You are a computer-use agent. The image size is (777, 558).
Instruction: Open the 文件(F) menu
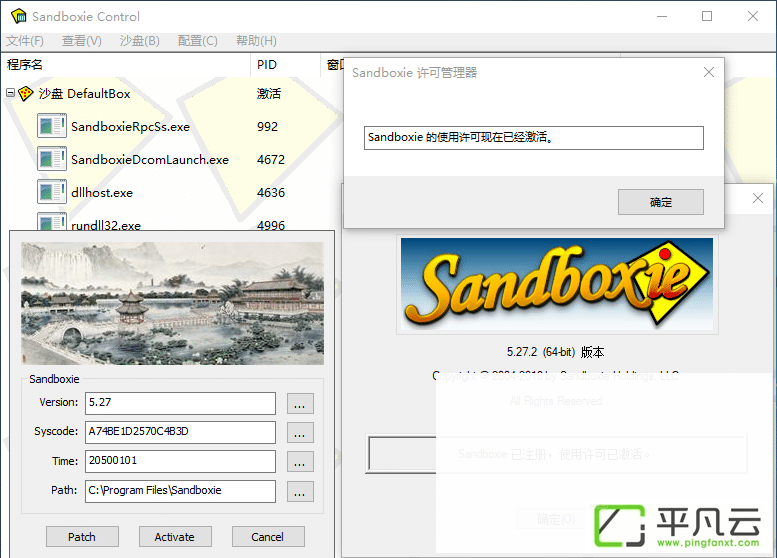pyautogui.click(x=25, y=41)
